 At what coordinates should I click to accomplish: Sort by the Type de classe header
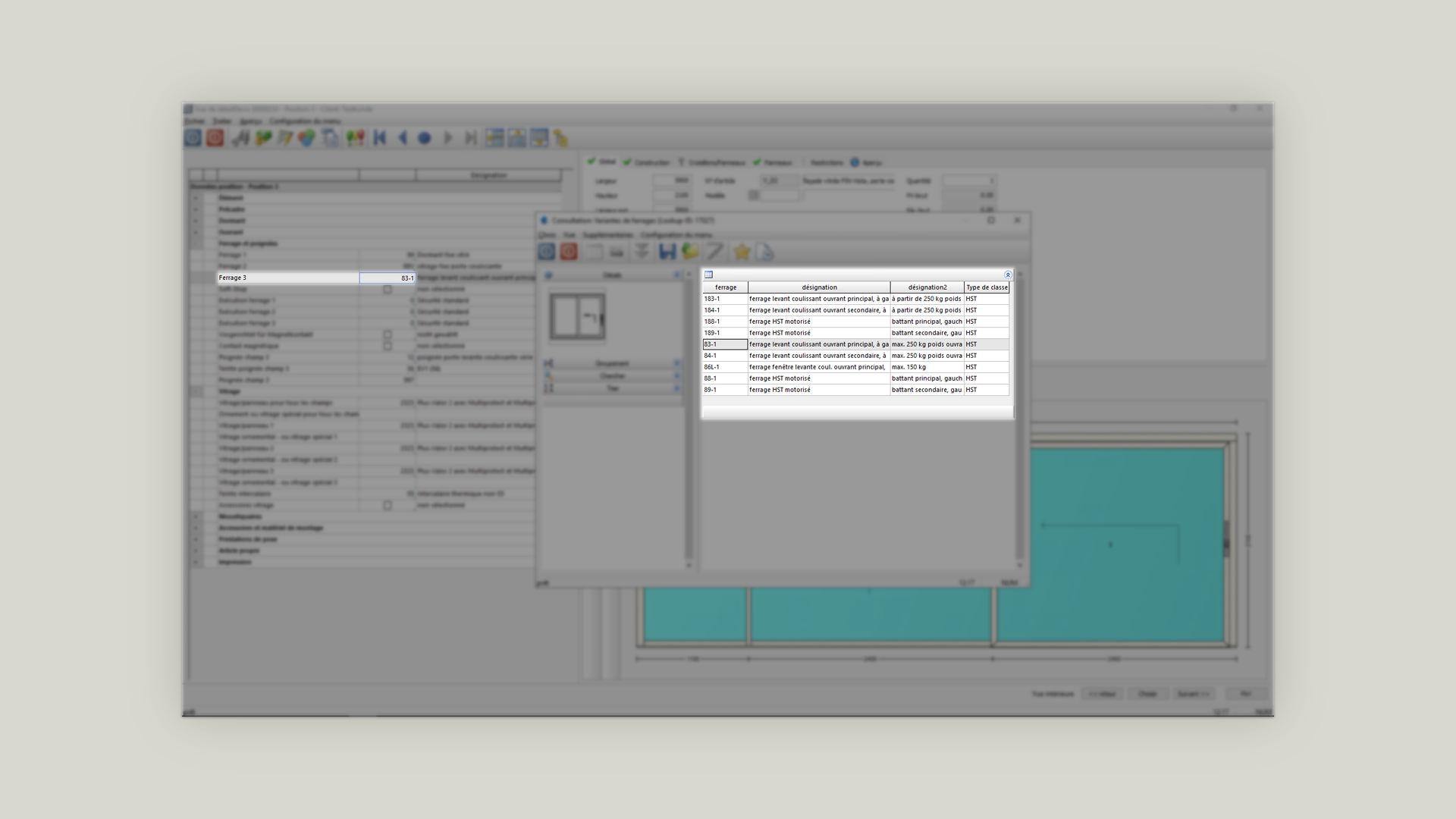pos(987,287)
